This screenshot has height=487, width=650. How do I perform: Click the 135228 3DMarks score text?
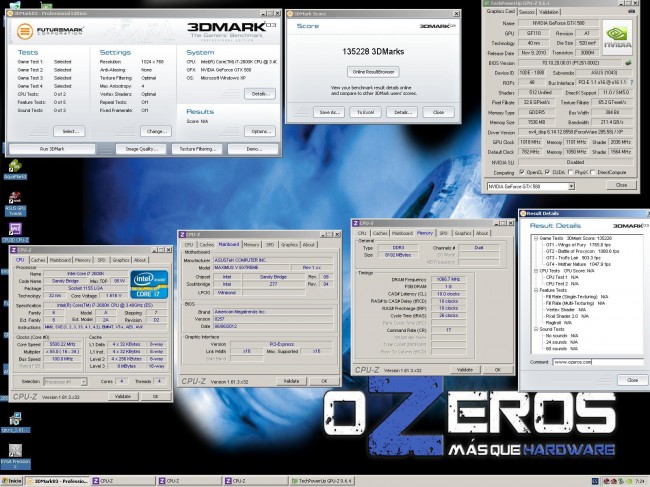373,51
